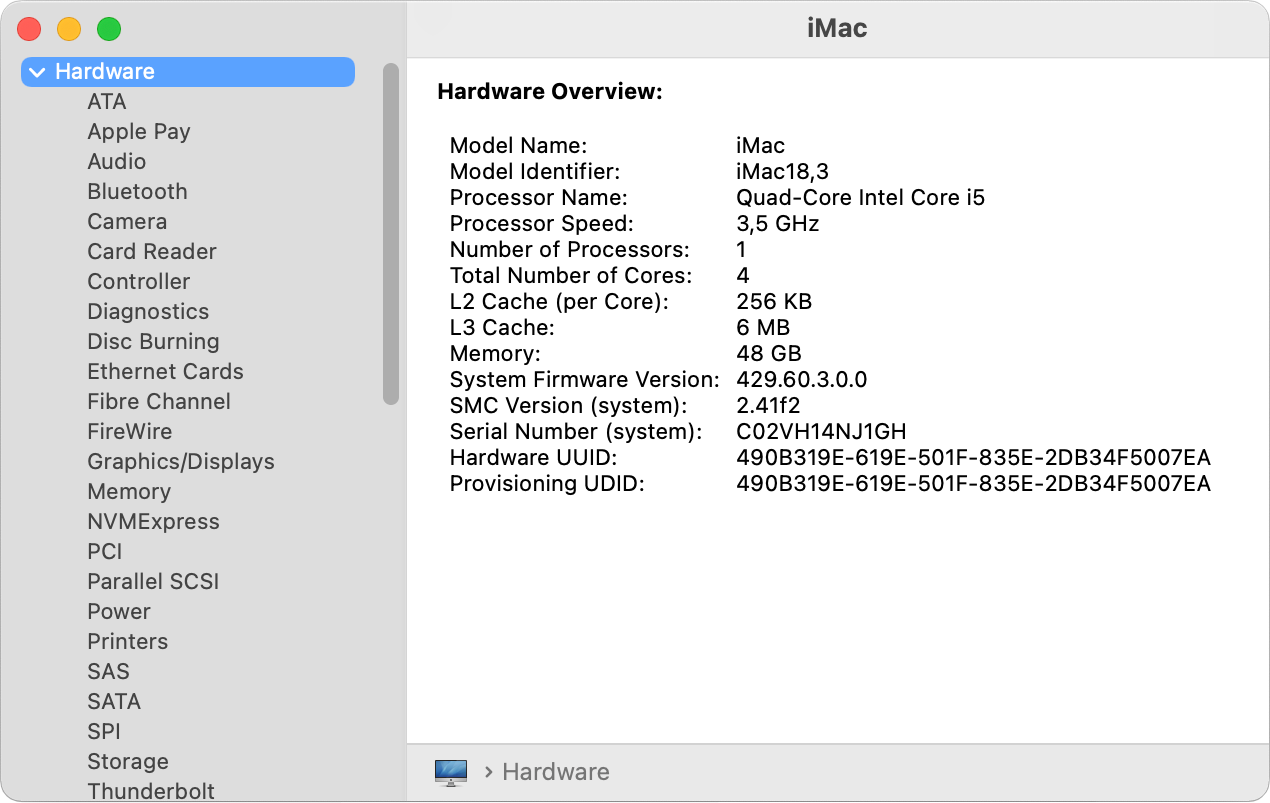1270x803 pixels.
Task: Click the Number of Processors label
Action: [x=570, y=250]
